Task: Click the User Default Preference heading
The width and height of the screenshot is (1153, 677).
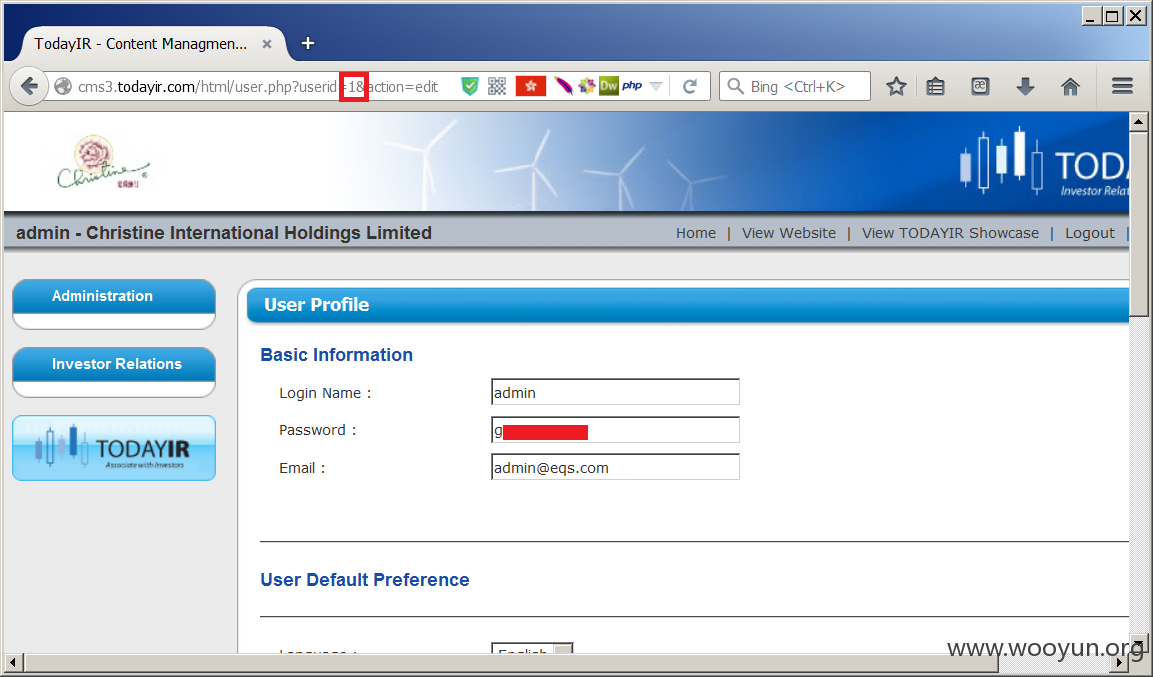Action: click(x=365, y=580)
